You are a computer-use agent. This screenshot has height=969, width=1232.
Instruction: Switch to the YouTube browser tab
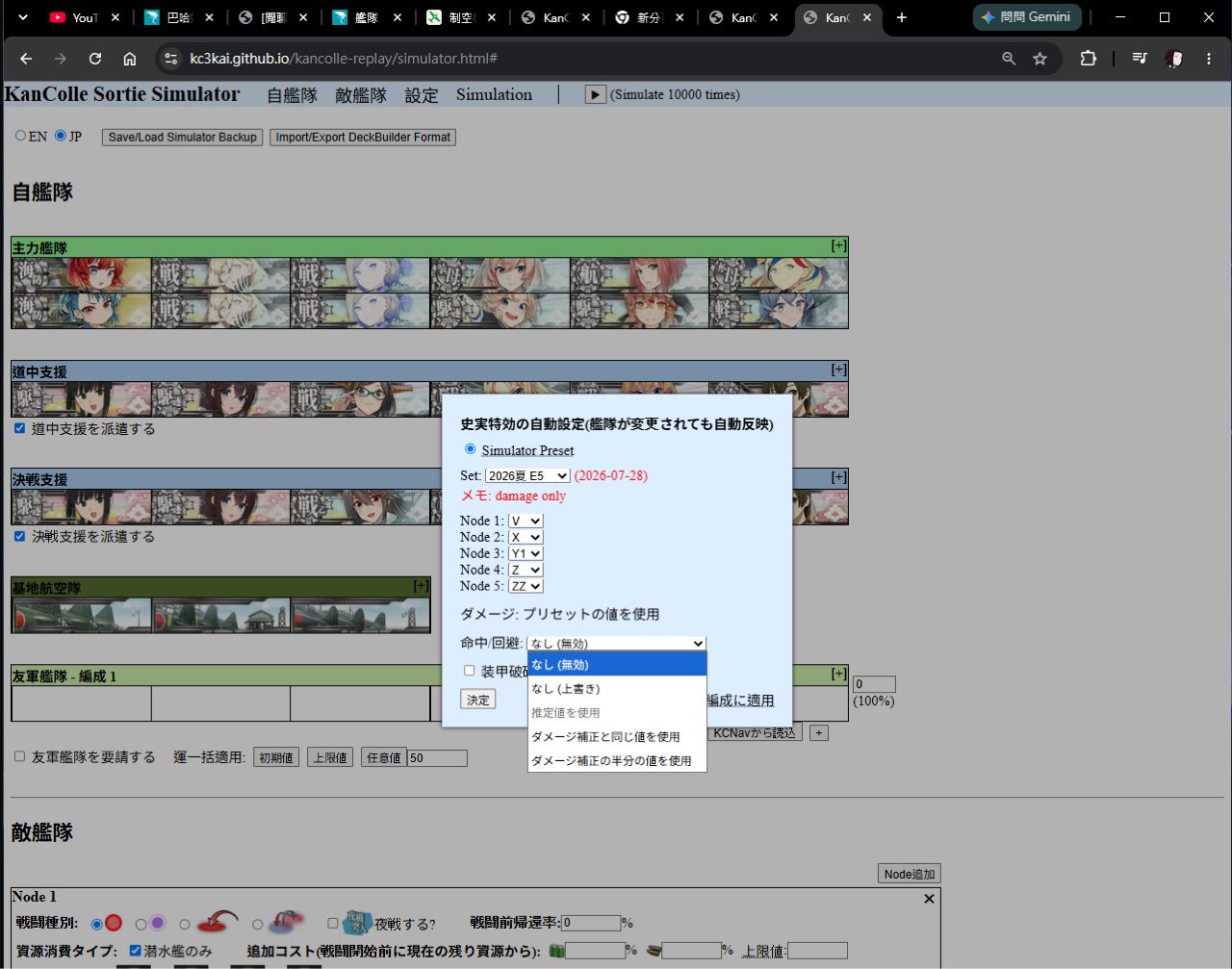coord(85,17)
